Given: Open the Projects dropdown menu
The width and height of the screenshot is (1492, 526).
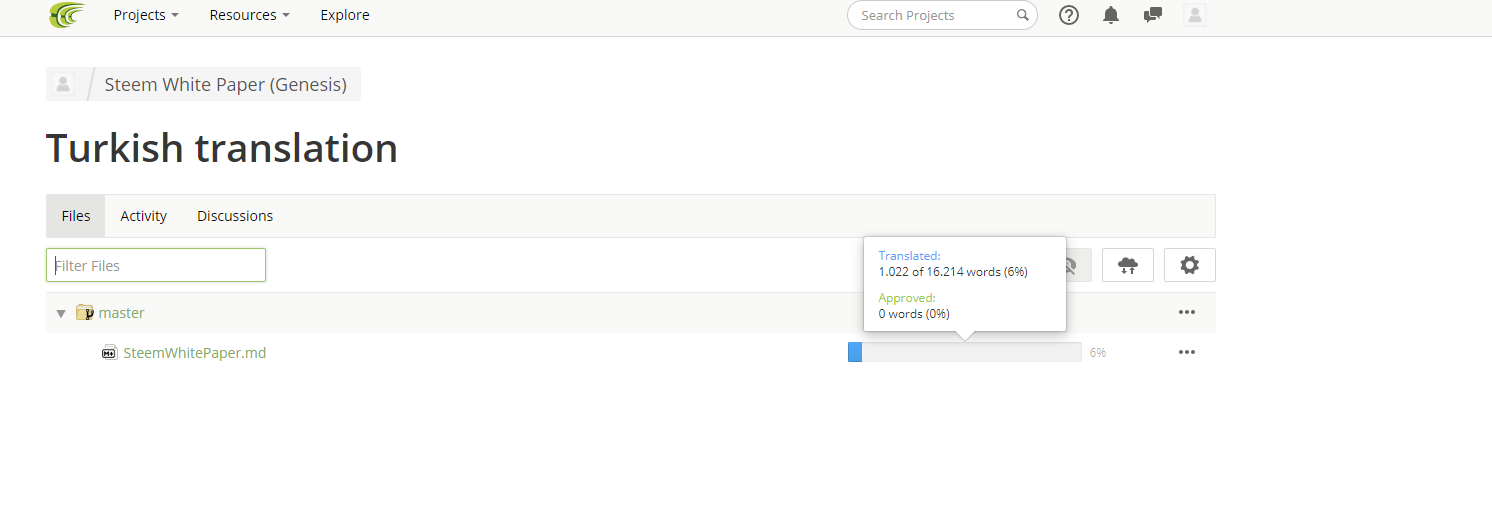Looking at the screenshot, I should (146, 15).
